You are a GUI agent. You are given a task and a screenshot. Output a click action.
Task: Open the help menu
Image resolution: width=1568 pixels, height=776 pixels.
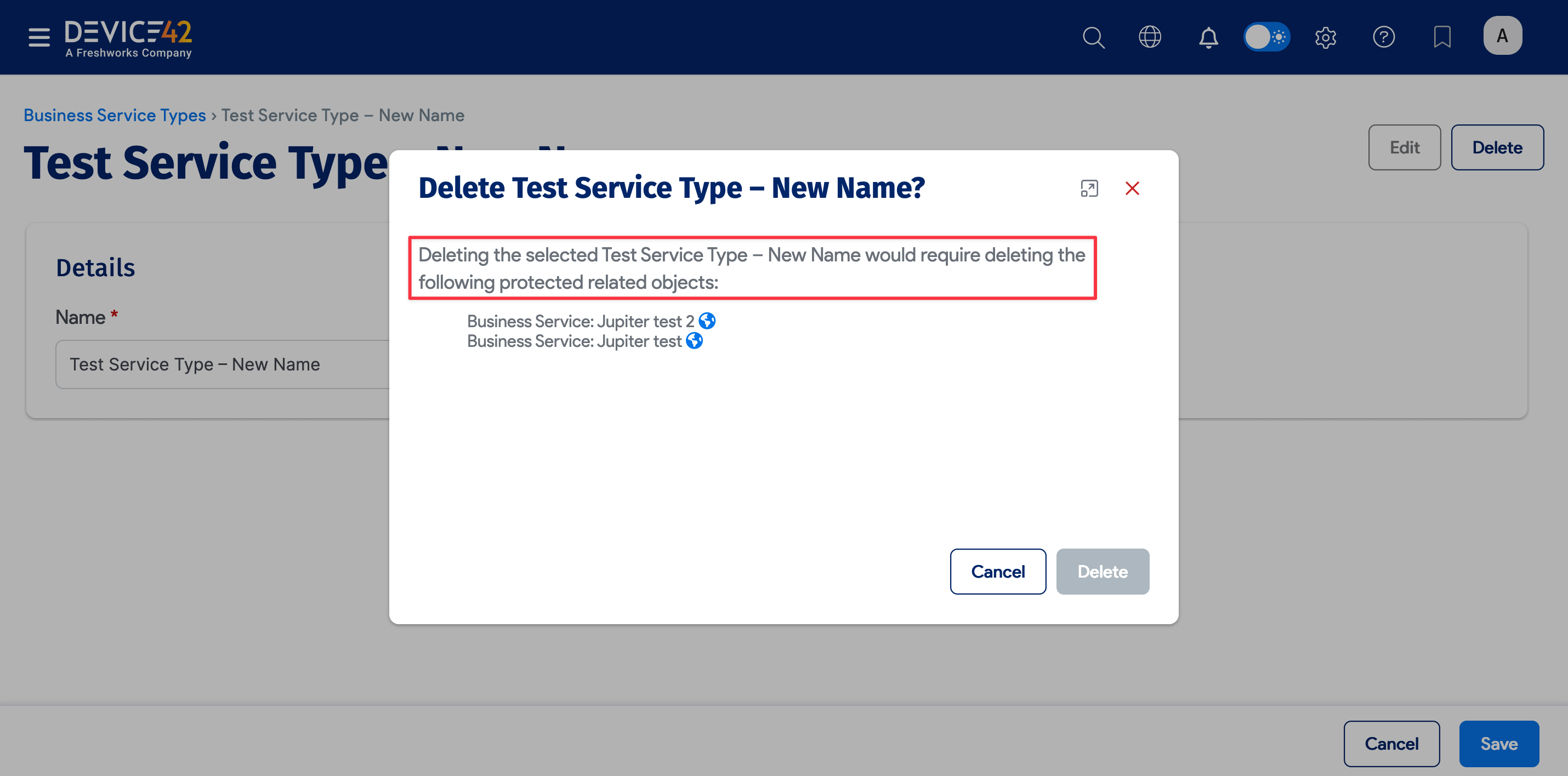[1384, 37]
